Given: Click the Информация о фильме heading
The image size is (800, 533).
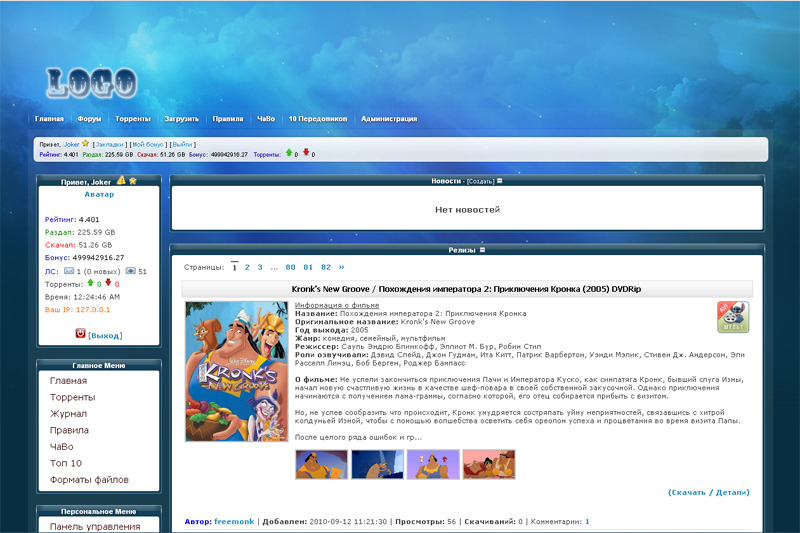Looking at the screenshot, I should (x=337, y=306).
